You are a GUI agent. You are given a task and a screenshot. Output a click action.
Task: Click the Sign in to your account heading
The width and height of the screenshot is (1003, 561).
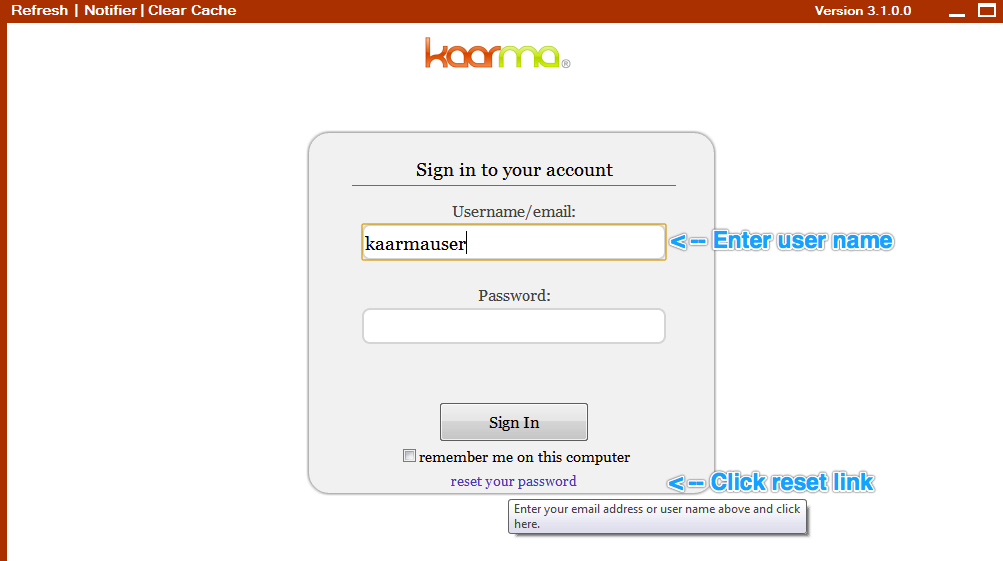click(514, 170)
